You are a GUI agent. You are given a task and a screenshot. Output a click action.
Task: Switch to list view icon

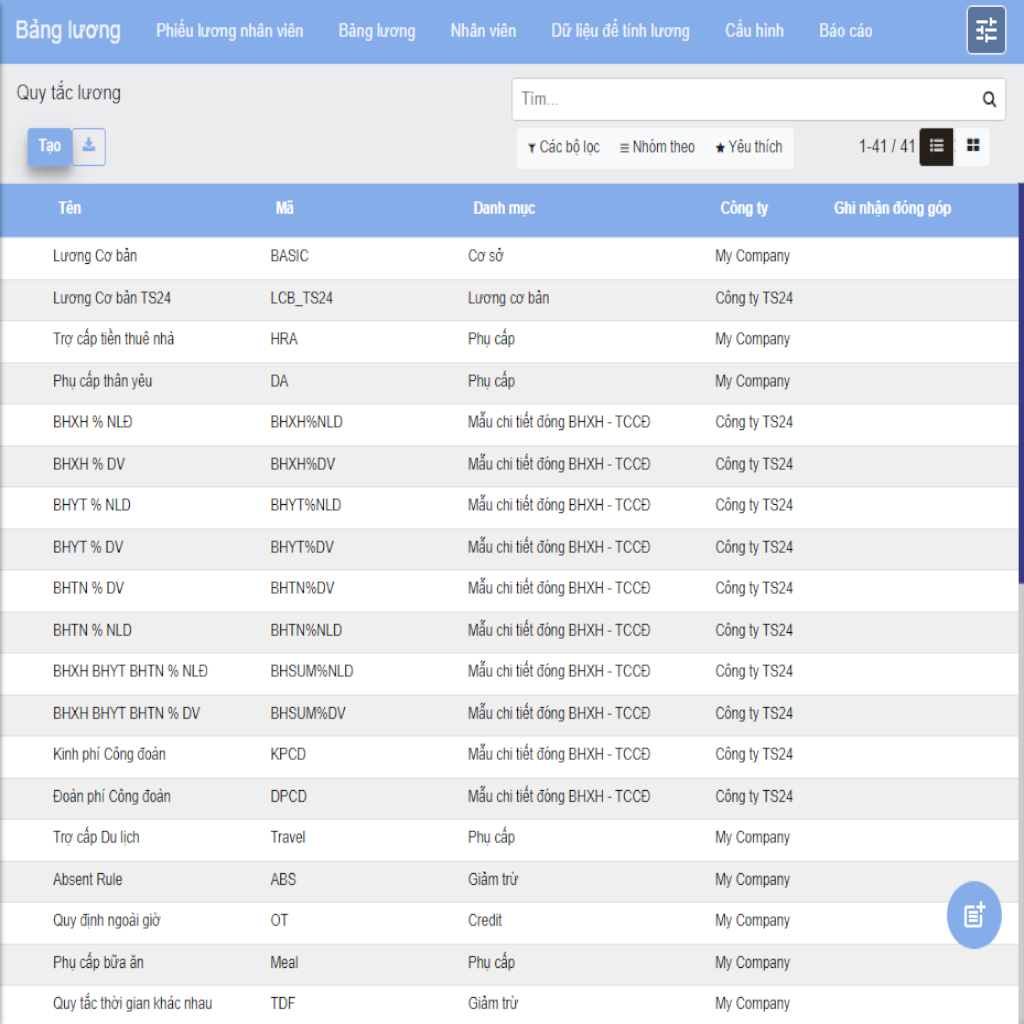936,146
